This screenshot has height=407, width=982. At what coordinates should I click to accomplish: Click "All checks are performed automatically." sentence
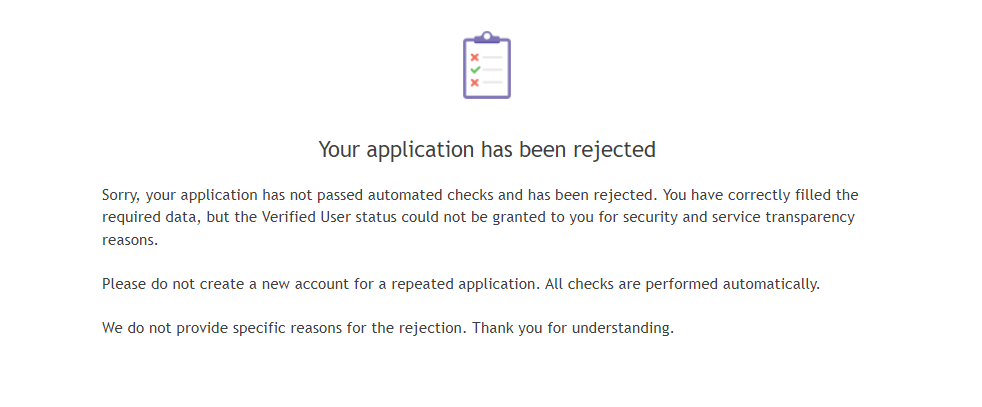pos(682,284)
